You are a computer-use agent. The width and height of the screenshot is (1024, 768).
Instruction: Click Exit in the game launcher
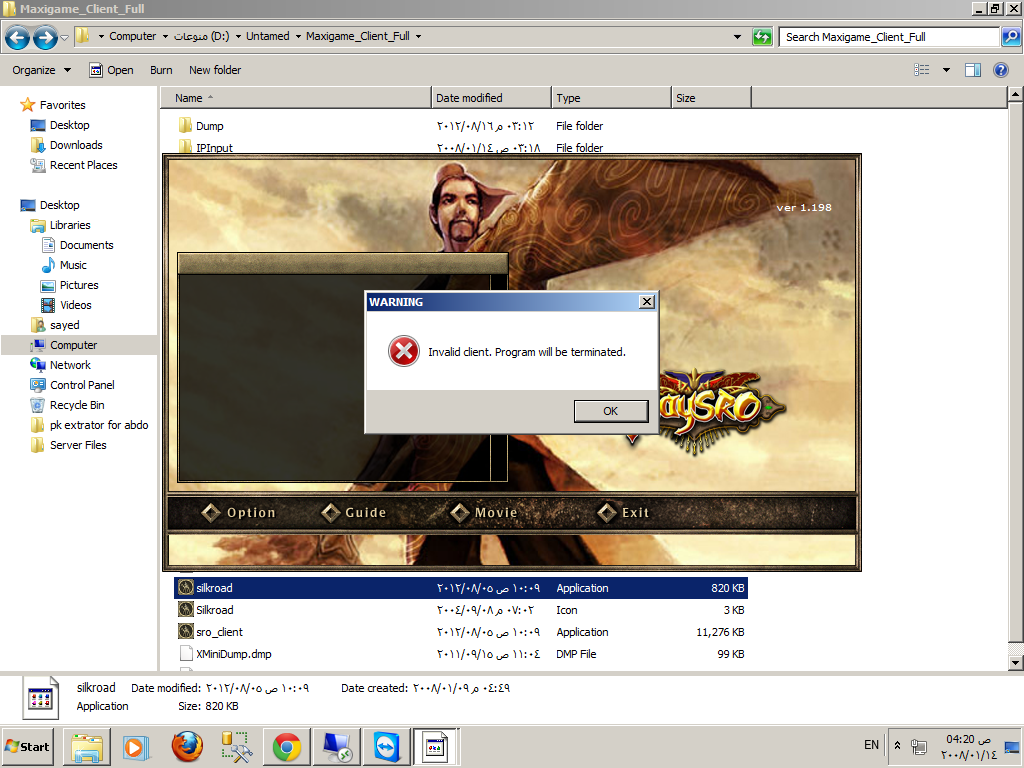click(x=624, y=513)
